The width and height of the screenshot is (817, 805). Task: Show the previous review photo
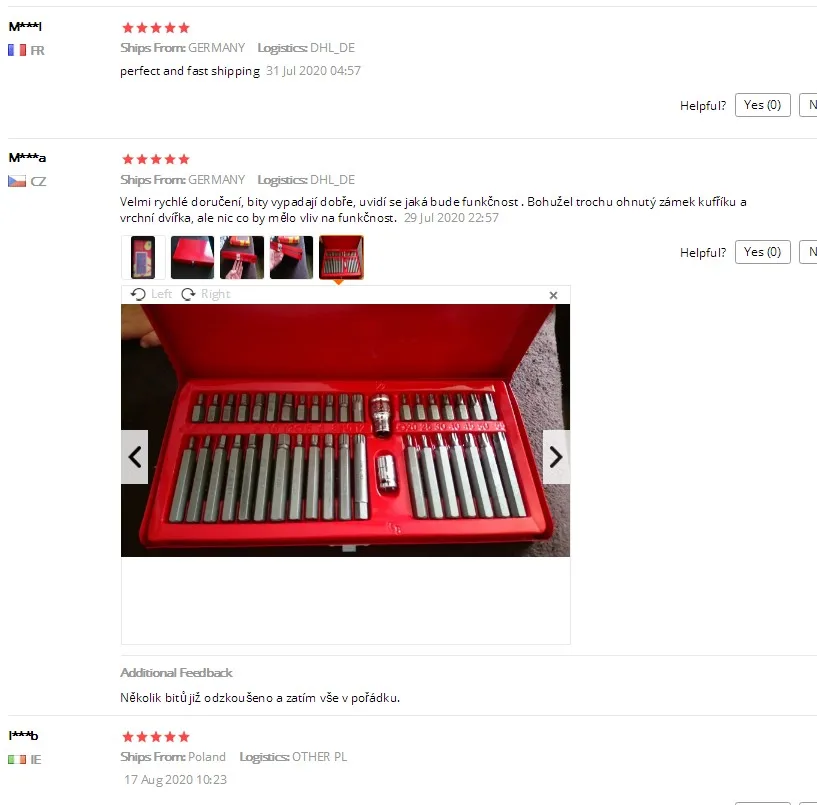[x=134, y=457]
